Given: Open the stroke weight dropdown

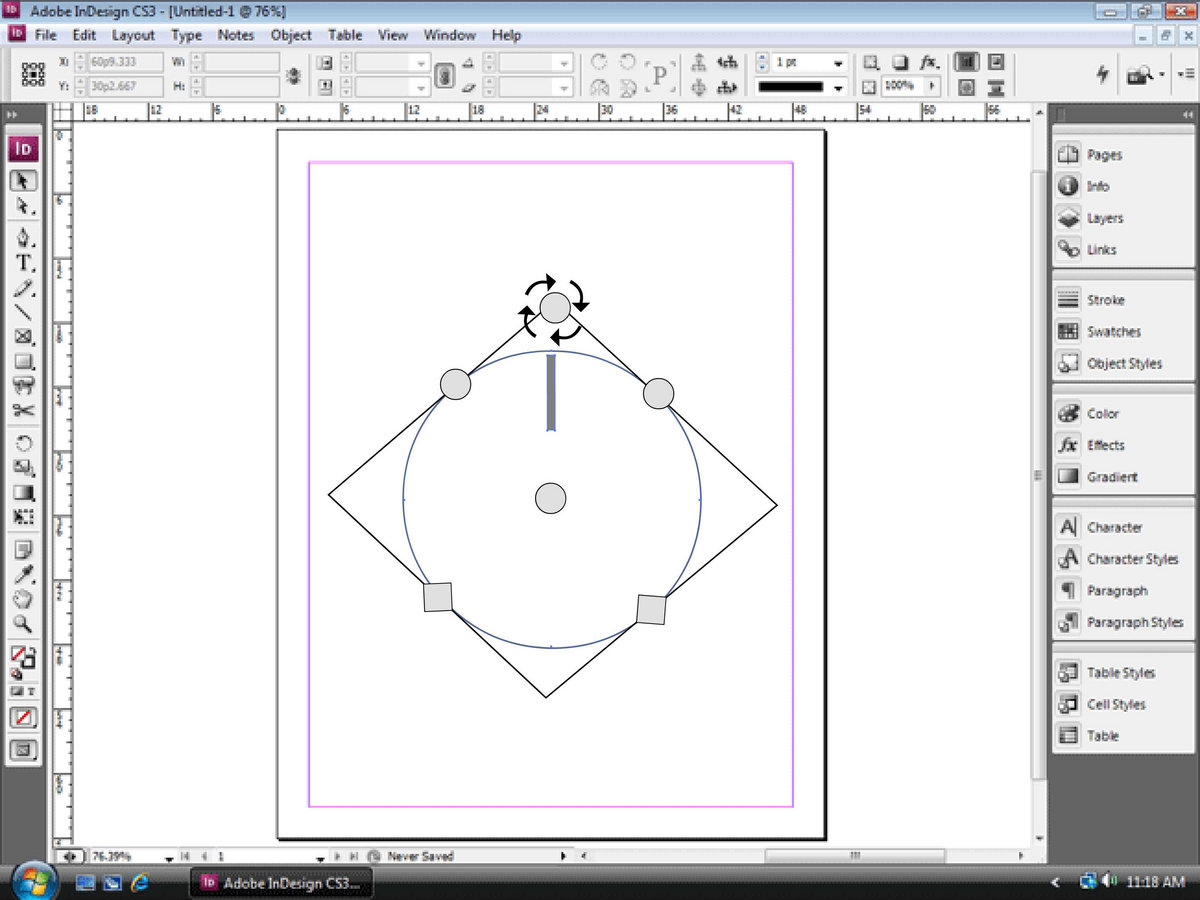Looking at the screenshot, I should point(838,62).
